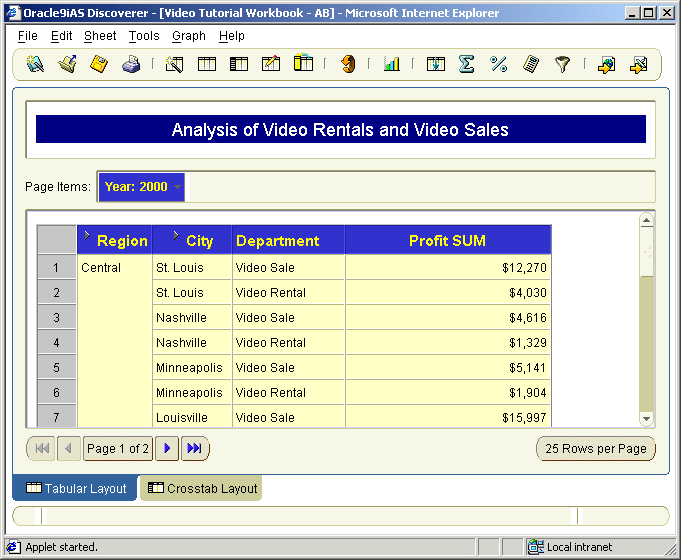Jump to the last page button
The width and height of the screenshot is (681, 560).
pos(194,448)
